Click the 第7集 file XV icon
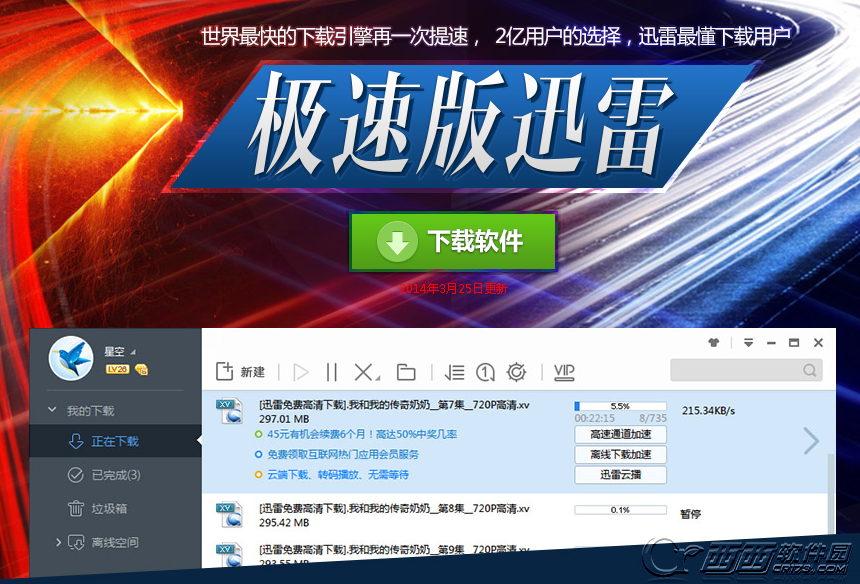Image resolution: width=860 pixels, height=584 pixels. tap(229, 411)
